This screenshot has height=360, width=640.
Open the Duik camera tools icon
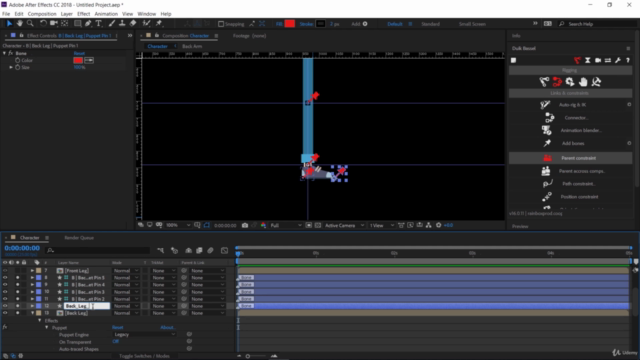tap(598, 60)
